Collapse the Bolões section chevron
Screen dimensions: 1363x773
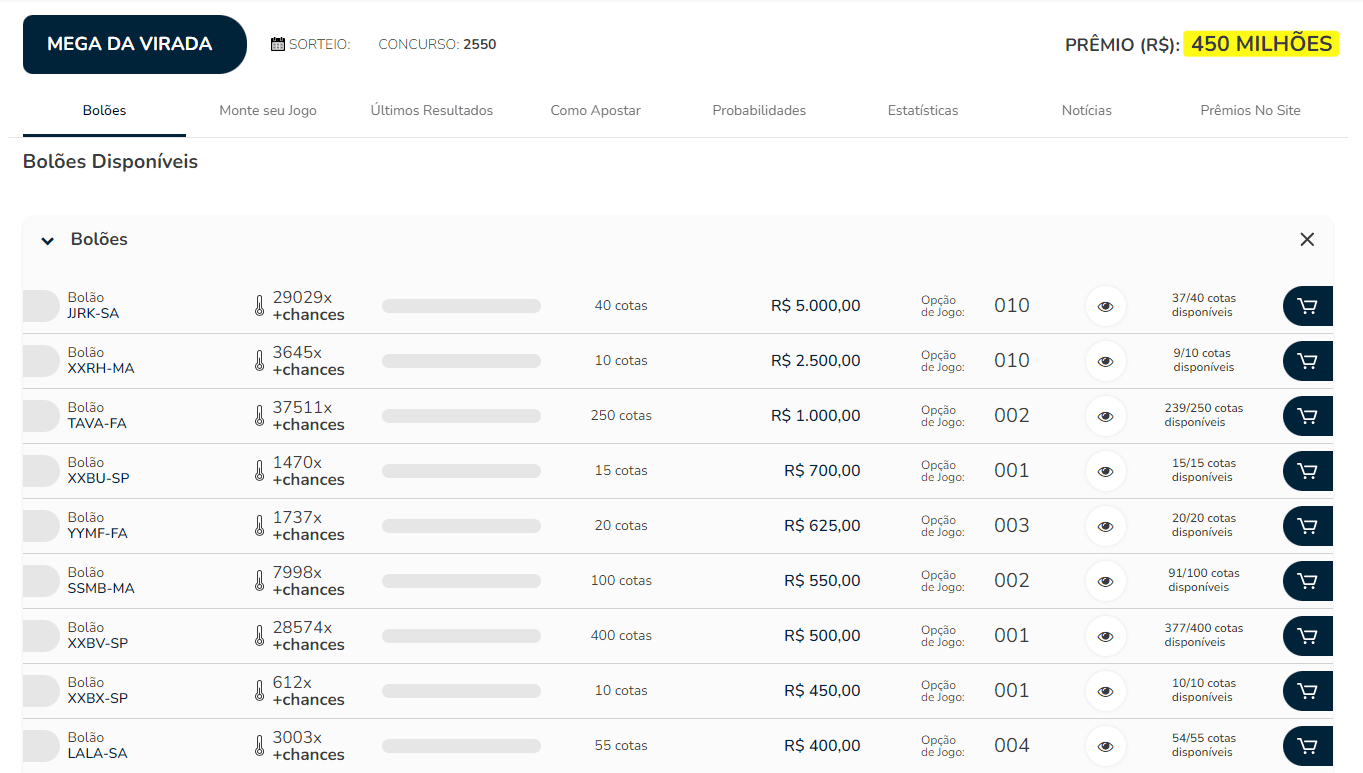47,241
